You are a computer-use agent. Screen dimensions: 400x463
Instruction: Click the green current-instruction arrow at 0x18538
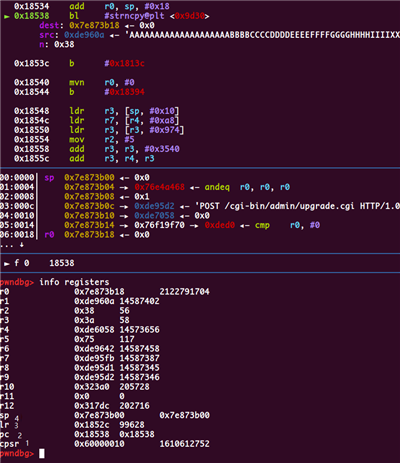pyautogui.click(x=7, y=16)
